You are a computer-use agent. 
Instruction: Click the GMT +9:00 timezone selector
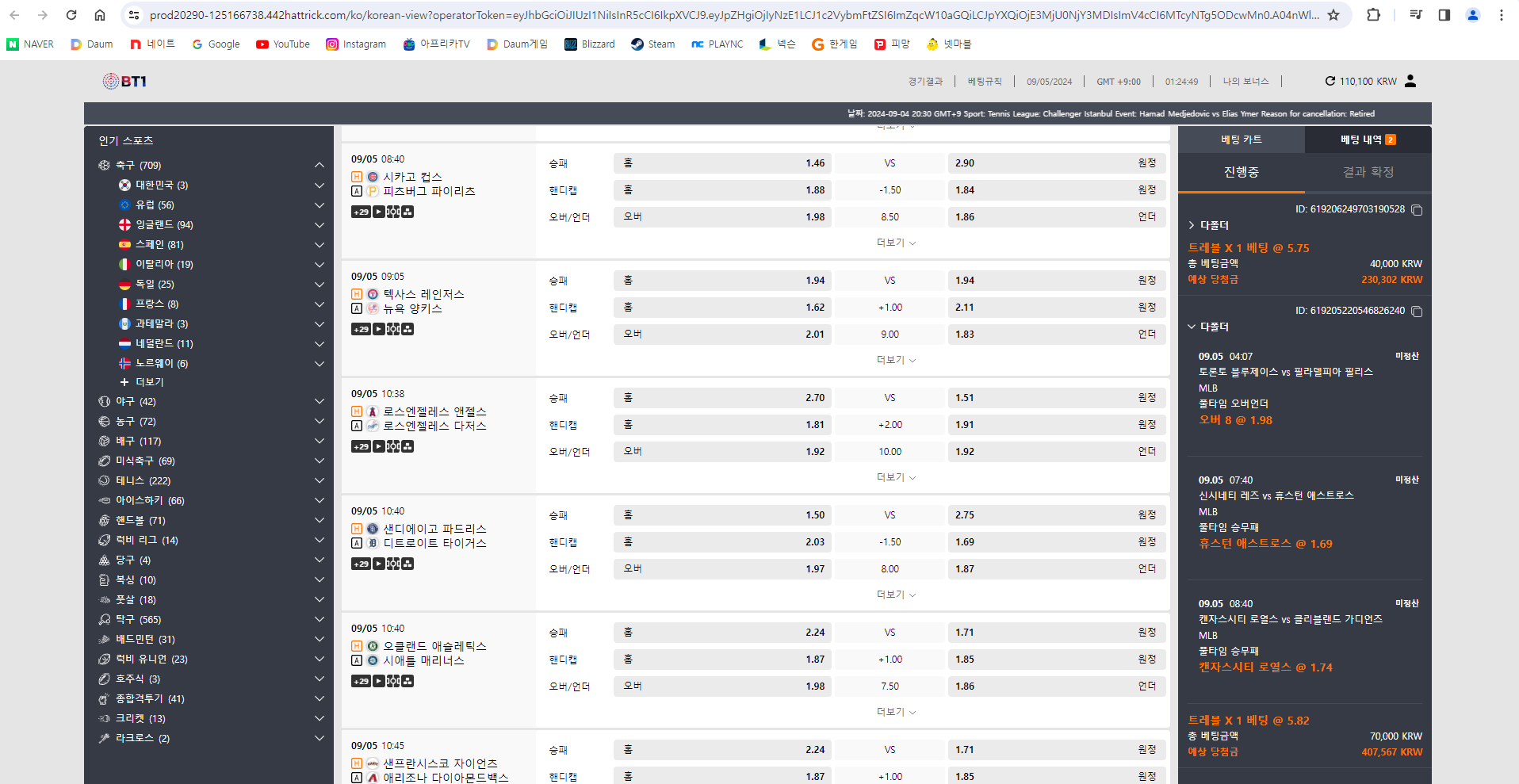(x=1118, y=82)
